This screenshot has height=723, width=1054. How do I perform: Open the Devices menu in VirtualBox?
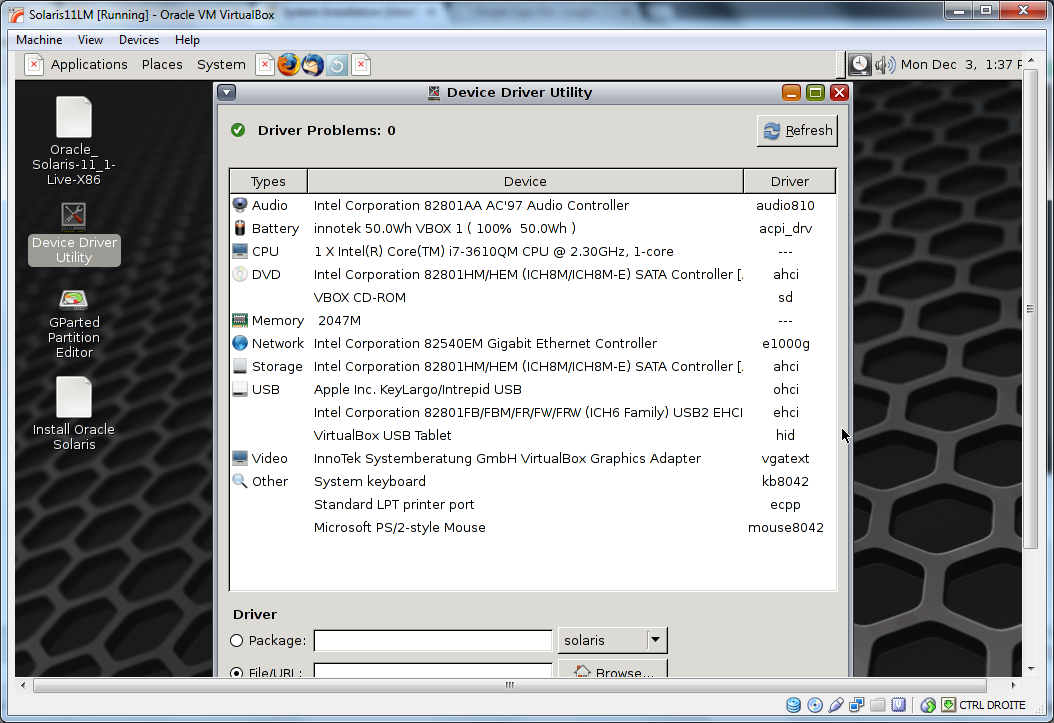point(139,40)
